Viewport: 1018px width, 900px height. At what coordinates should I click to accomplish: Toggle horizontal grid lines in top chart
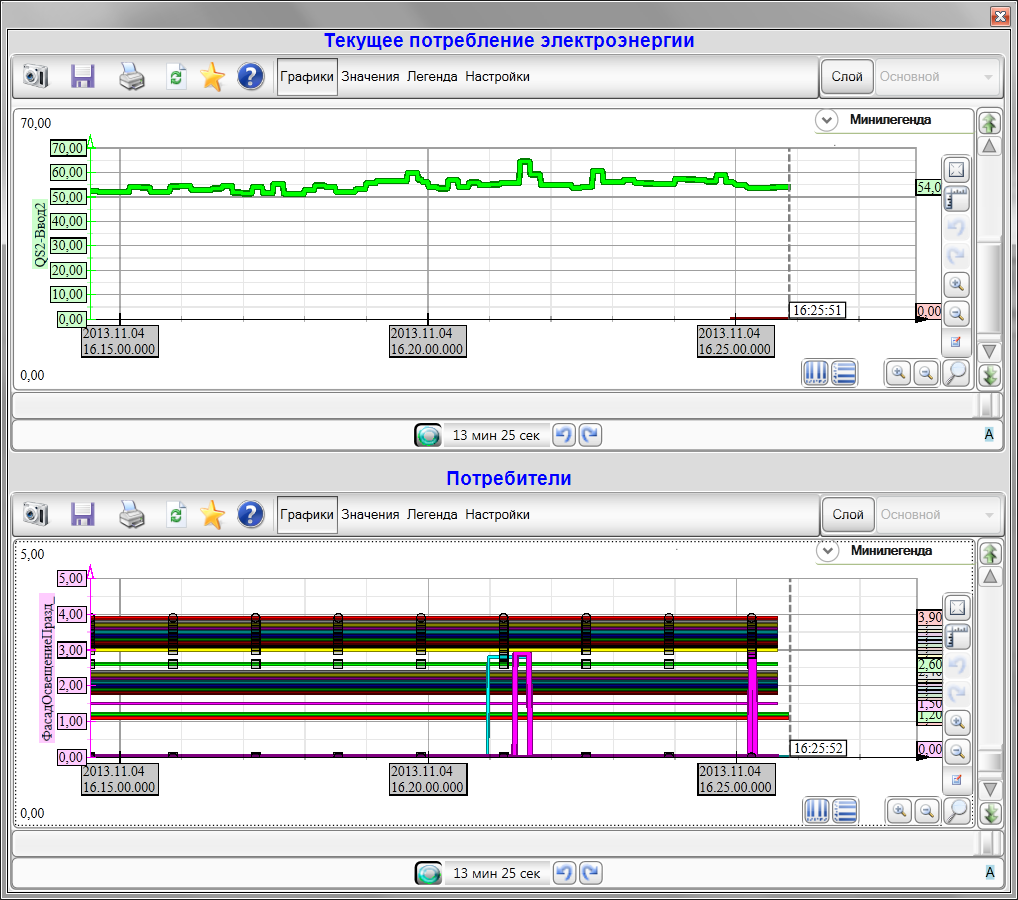click(844, 373)
